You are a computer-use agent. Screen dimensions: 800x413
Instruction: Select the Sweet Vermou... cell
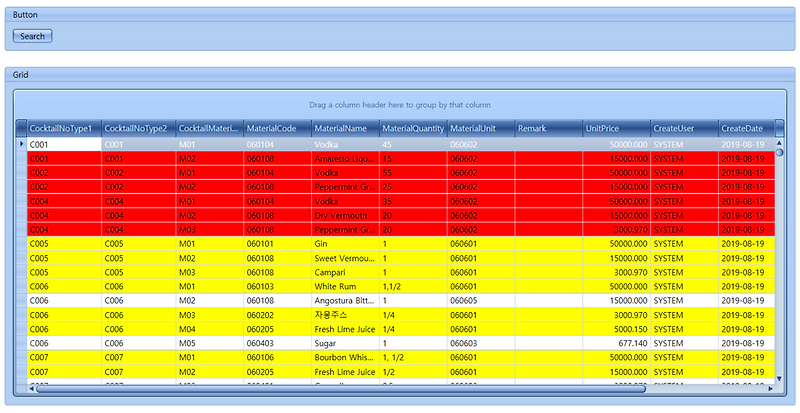pyautogui.click(x=345, y=258)
